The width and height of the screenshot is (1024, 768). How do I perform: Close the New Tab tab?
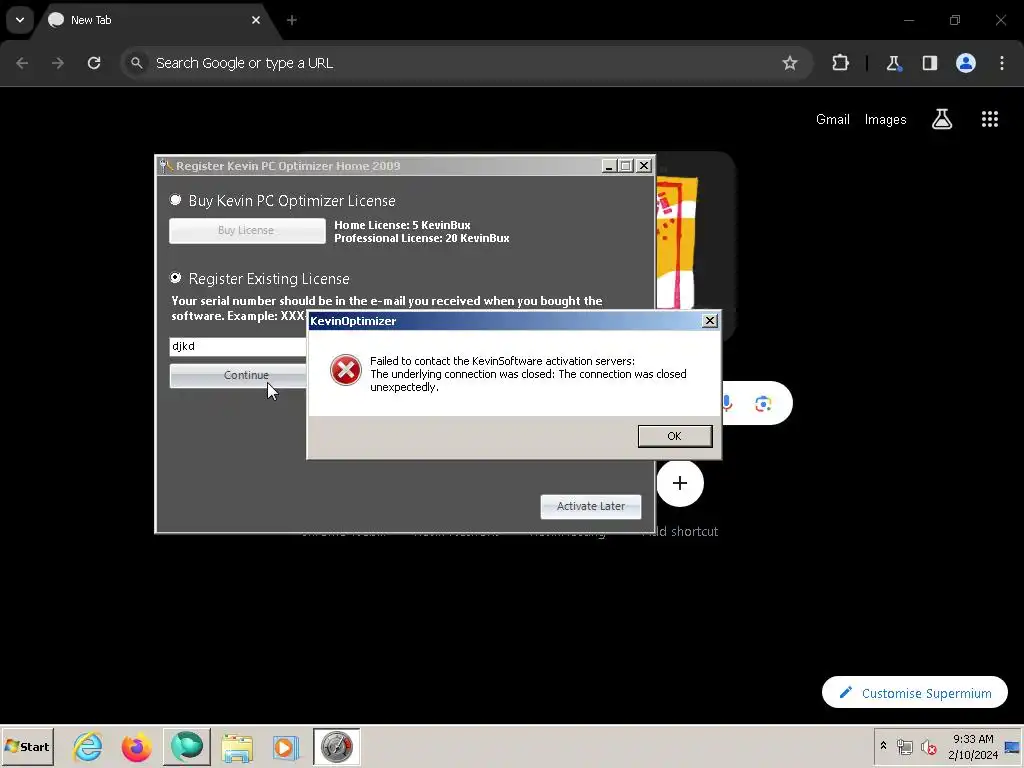(x=255, y=20)
